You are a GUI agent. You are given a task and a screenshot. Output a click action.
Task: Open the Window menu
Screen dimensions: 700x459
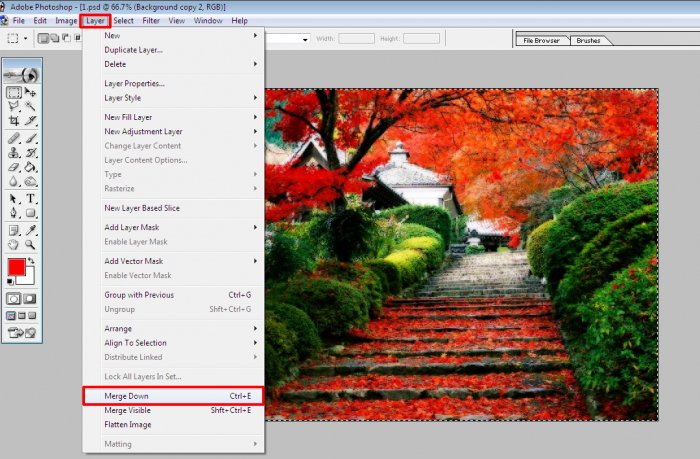pos(208,21)
